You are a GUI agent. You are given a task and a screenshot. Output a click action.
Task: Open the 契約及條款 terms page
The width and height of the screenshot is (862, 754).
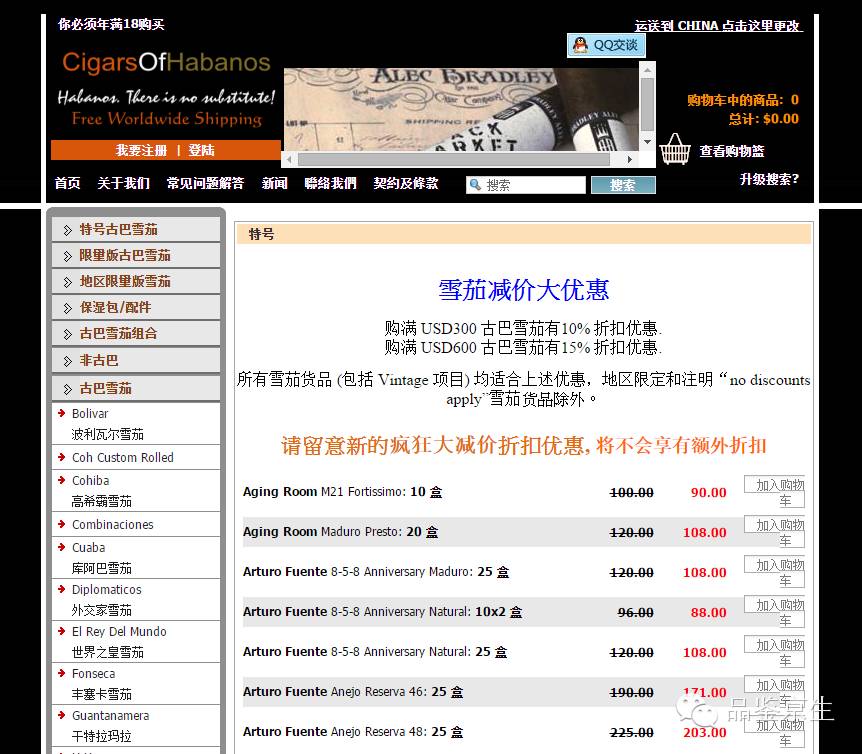pyautogui.click(x=406, y=183)
